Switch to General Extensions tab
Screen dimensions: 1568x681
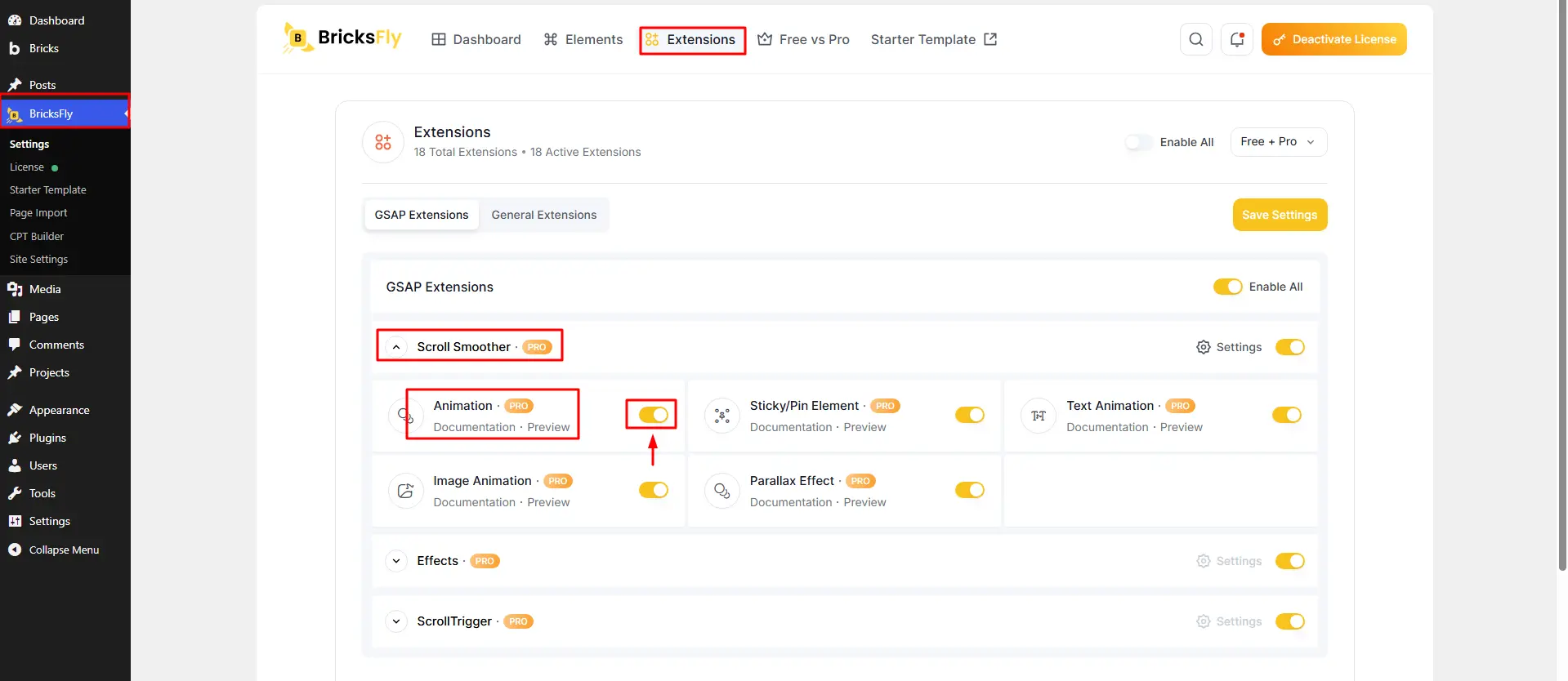[544, 215]
